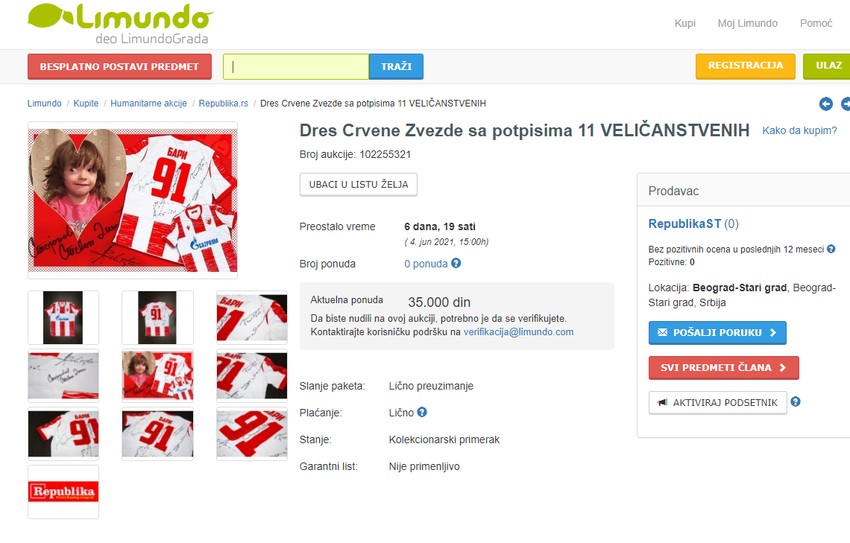This screenshot has width=850, height=543.
Task: Click the Republika logo thumbnail
Action: pyautogui.click(x=63, y=492)
